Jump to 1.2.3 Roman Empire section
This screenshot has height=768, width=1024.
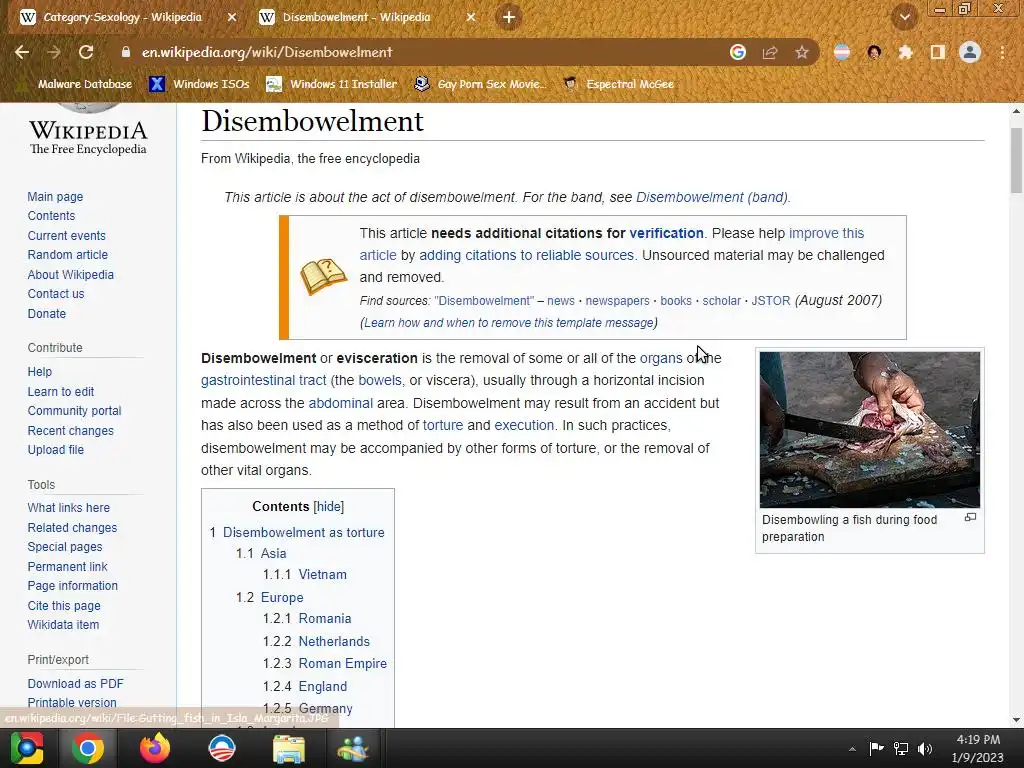(x=343, y=664)
